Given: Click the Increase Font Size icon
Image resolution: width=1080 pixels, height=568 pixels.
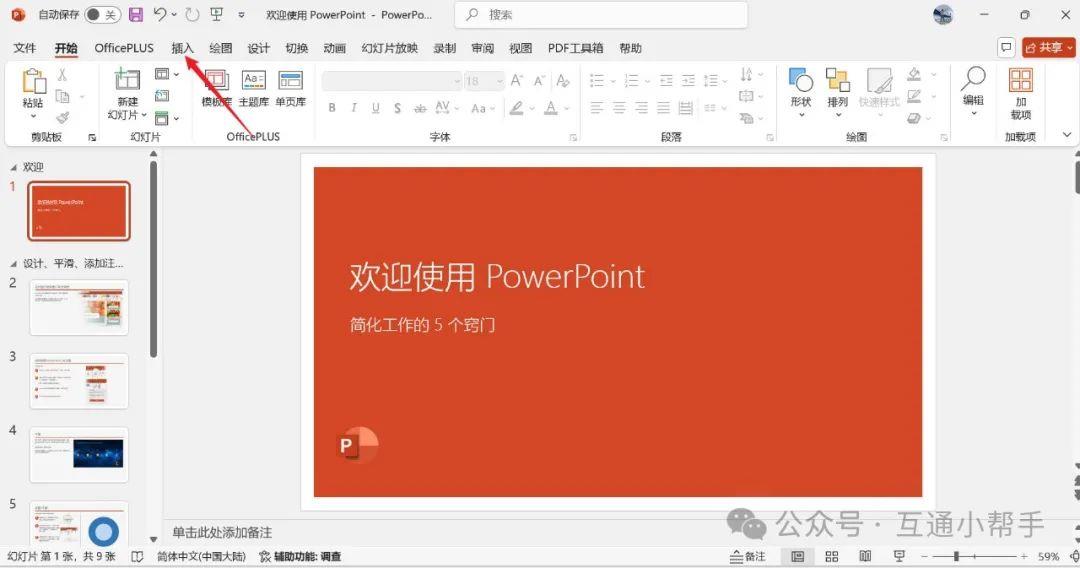Looking at the screenshot, I should [x=517, y=81].
